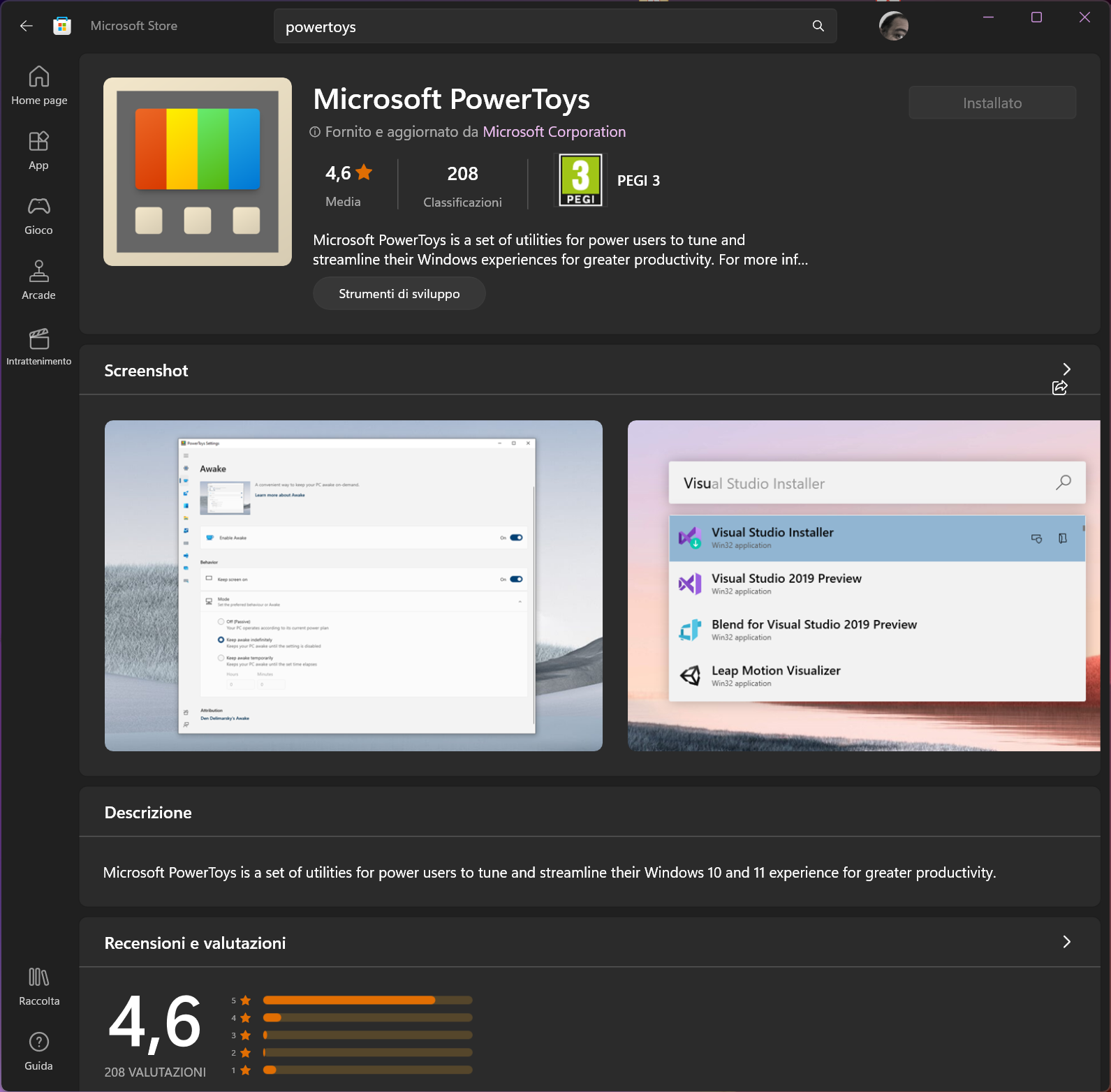Click the 3-star rating bar
The width and height of the screenshot is (1111, 1092).
point(368,1035)
